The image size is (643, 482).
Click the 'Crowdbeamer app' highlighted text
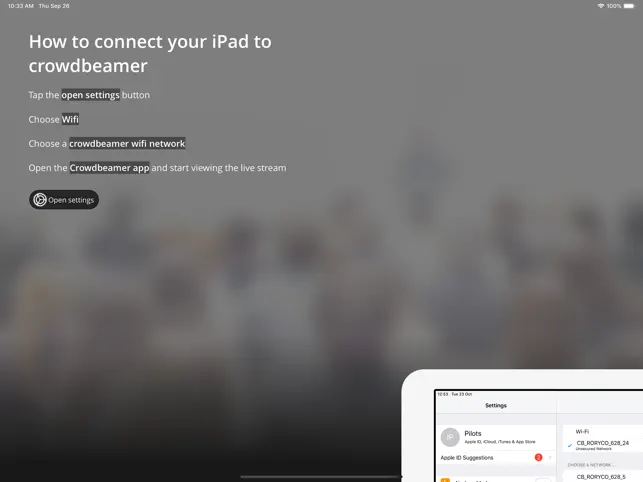(109, 168)
